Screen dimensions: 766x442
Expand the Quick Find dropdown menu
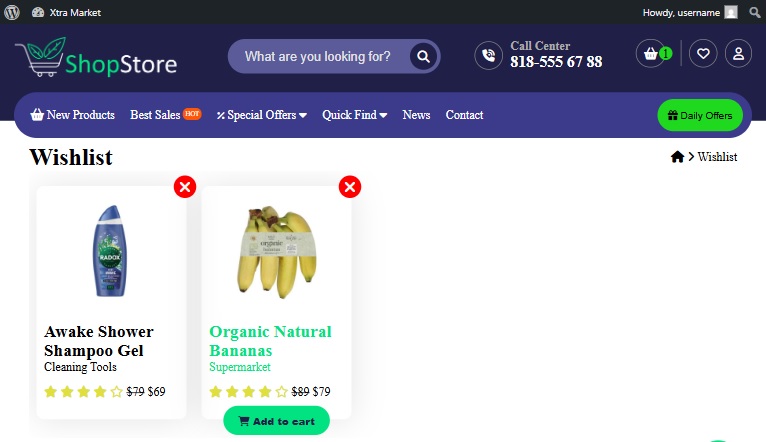tap(354, 115)
